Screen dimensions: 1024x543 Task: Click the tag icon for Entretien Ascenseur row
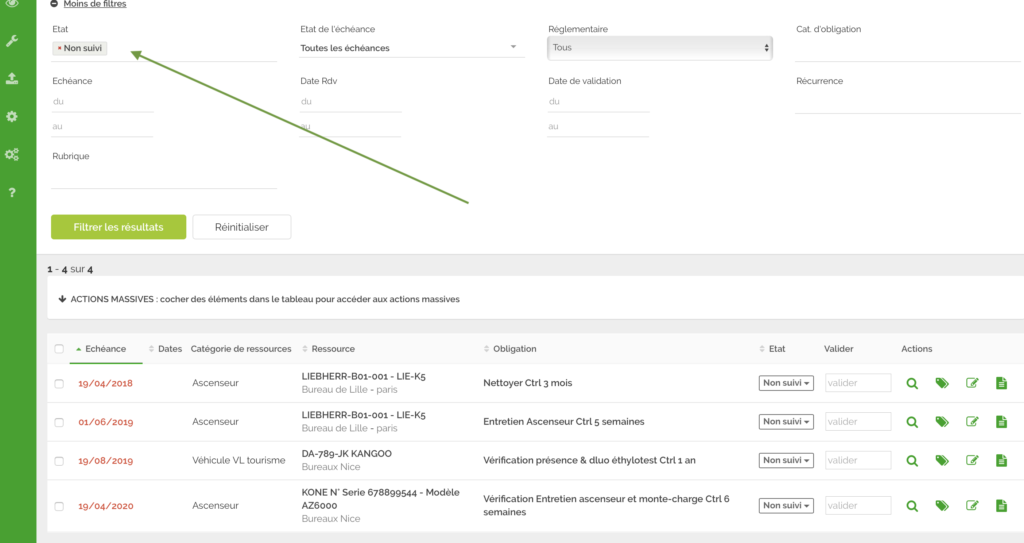(942, 422)
